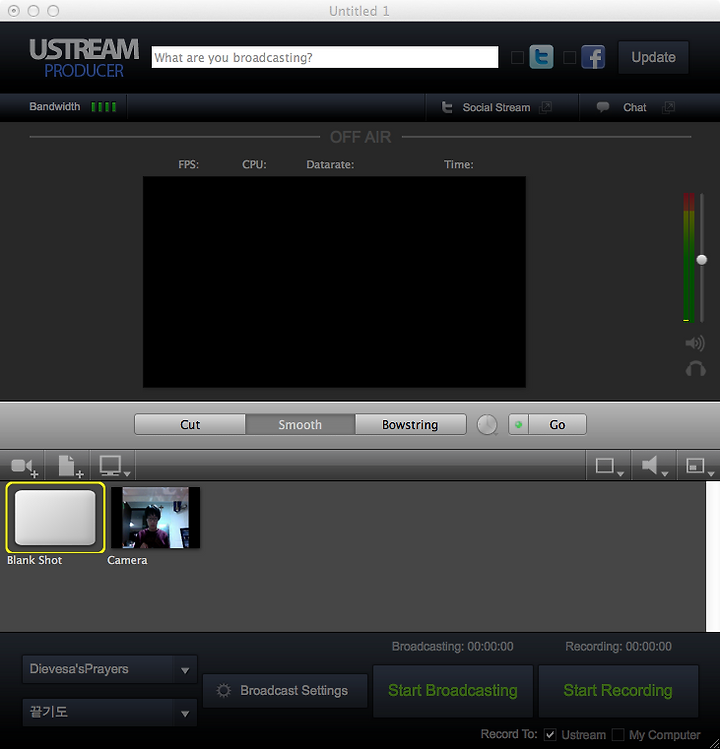Click the Update button
Screen dimensions: 720x749
tap(653, 57)
